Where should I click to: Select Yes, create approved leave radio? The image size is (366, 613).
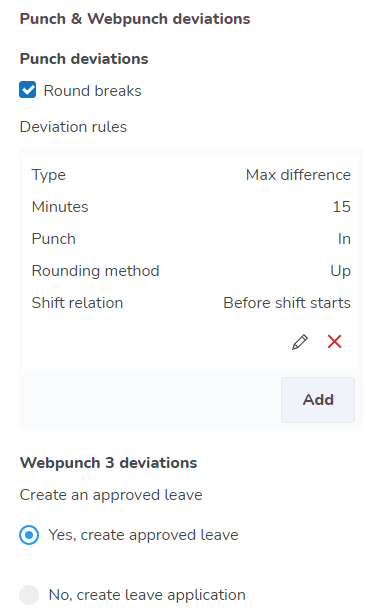(29, 535)
